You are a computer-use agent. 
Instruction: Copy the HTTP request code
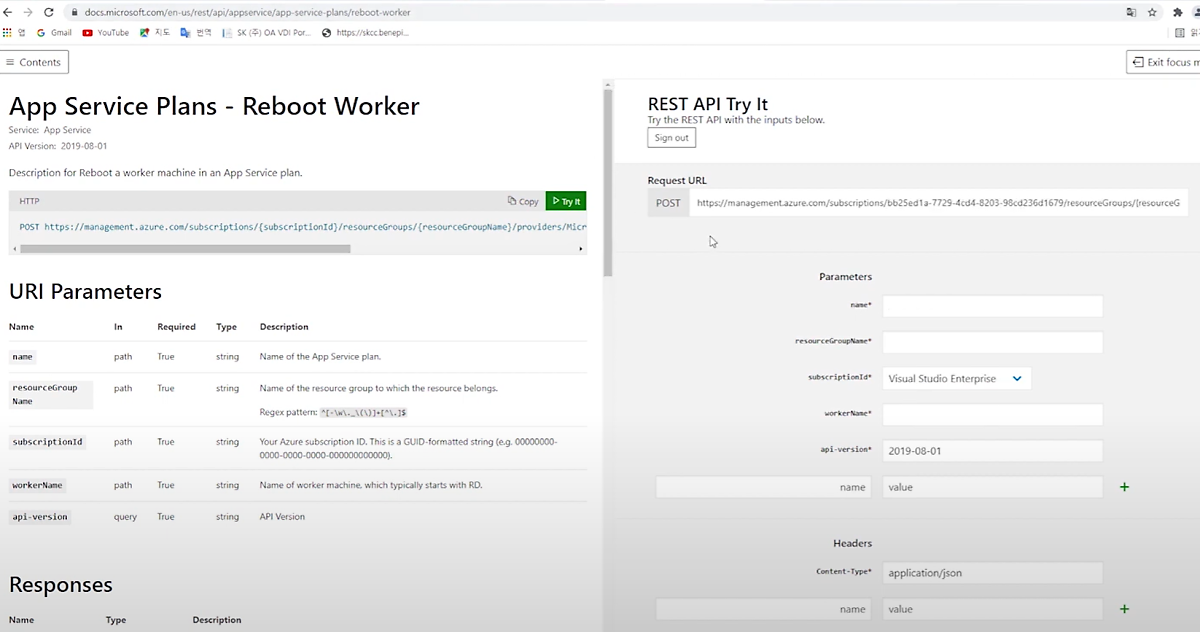(x=523, y=201)
